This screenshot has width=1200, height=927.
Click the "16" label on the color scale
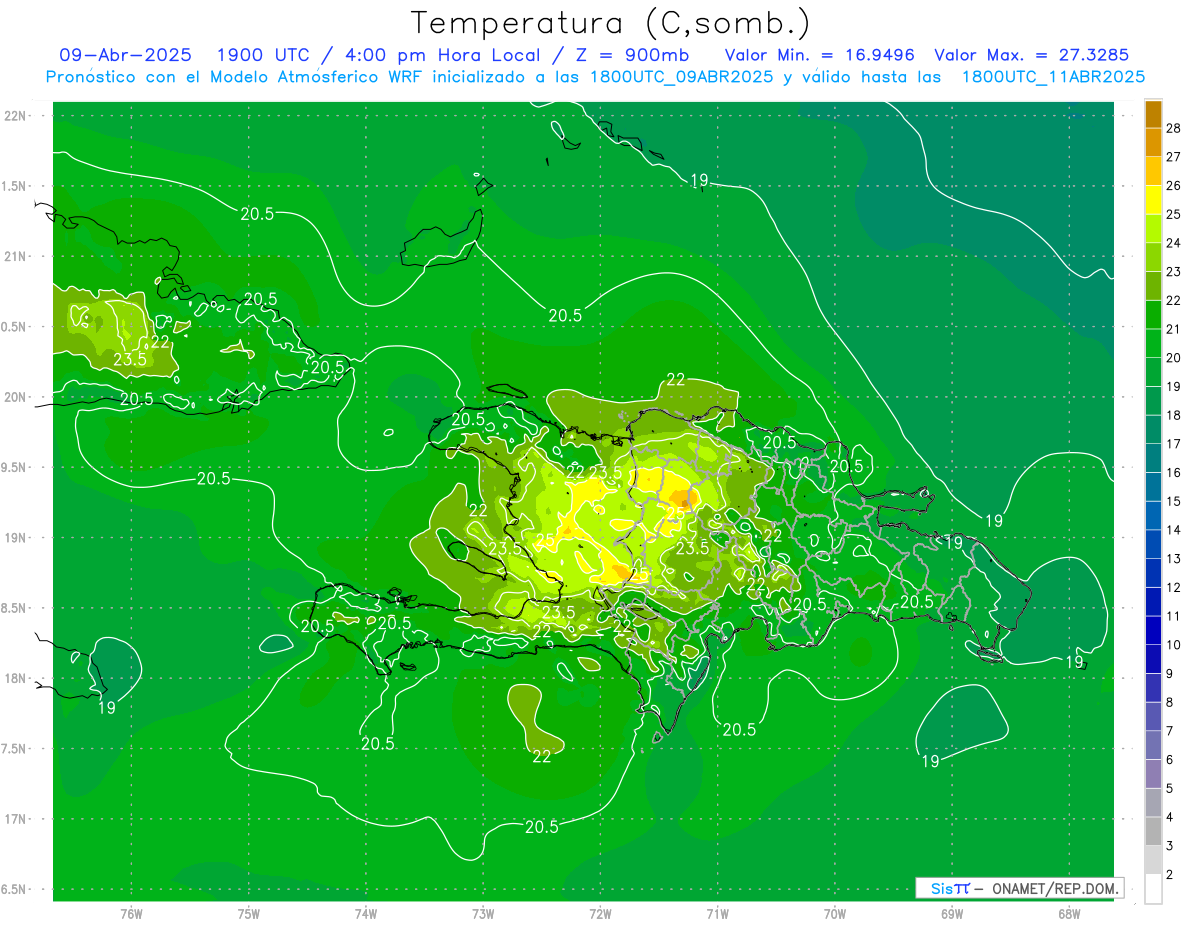[x=1175, y=473]
